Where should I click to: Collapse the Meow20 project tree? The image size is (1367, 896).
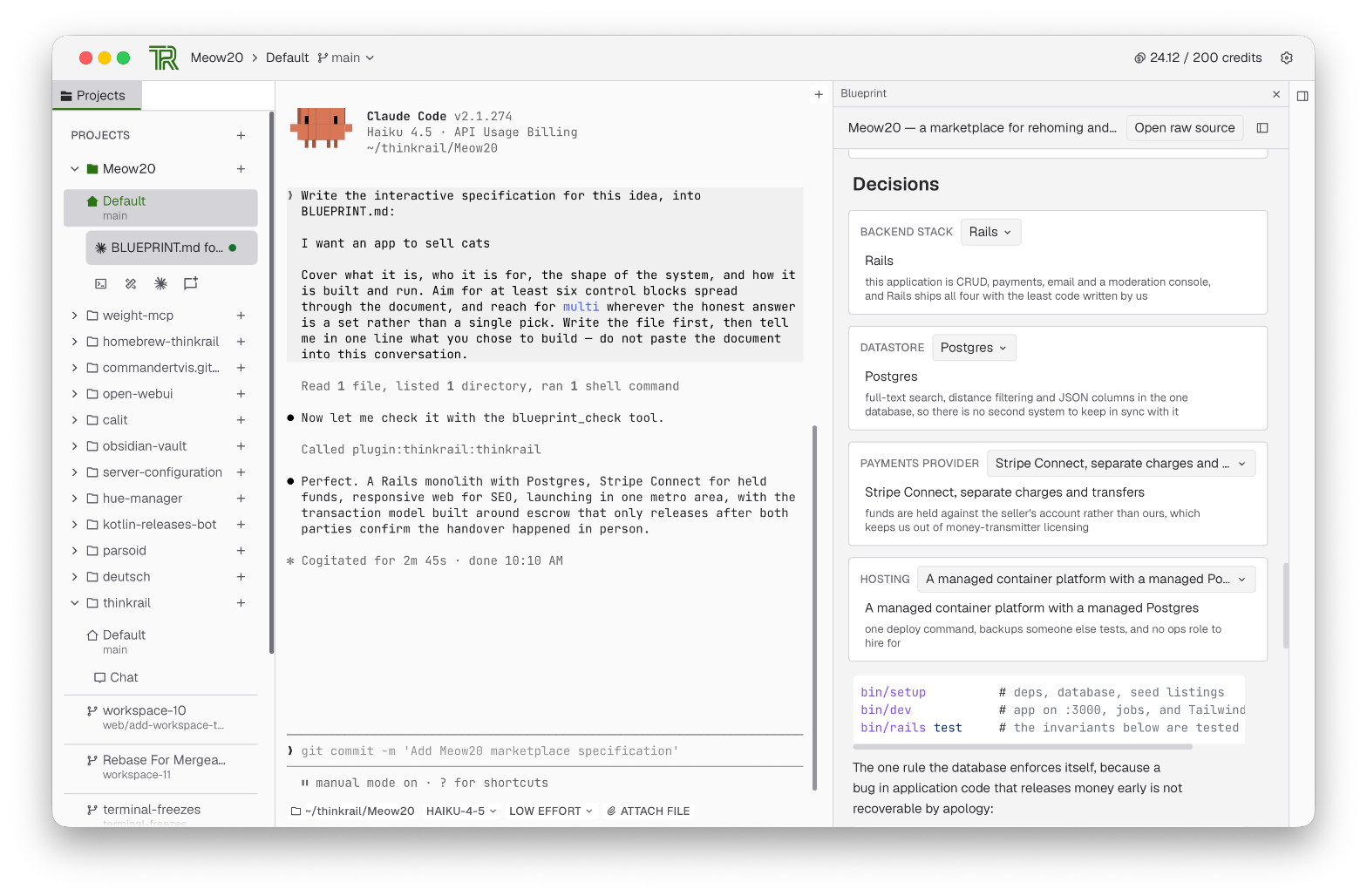coord(75,169)
